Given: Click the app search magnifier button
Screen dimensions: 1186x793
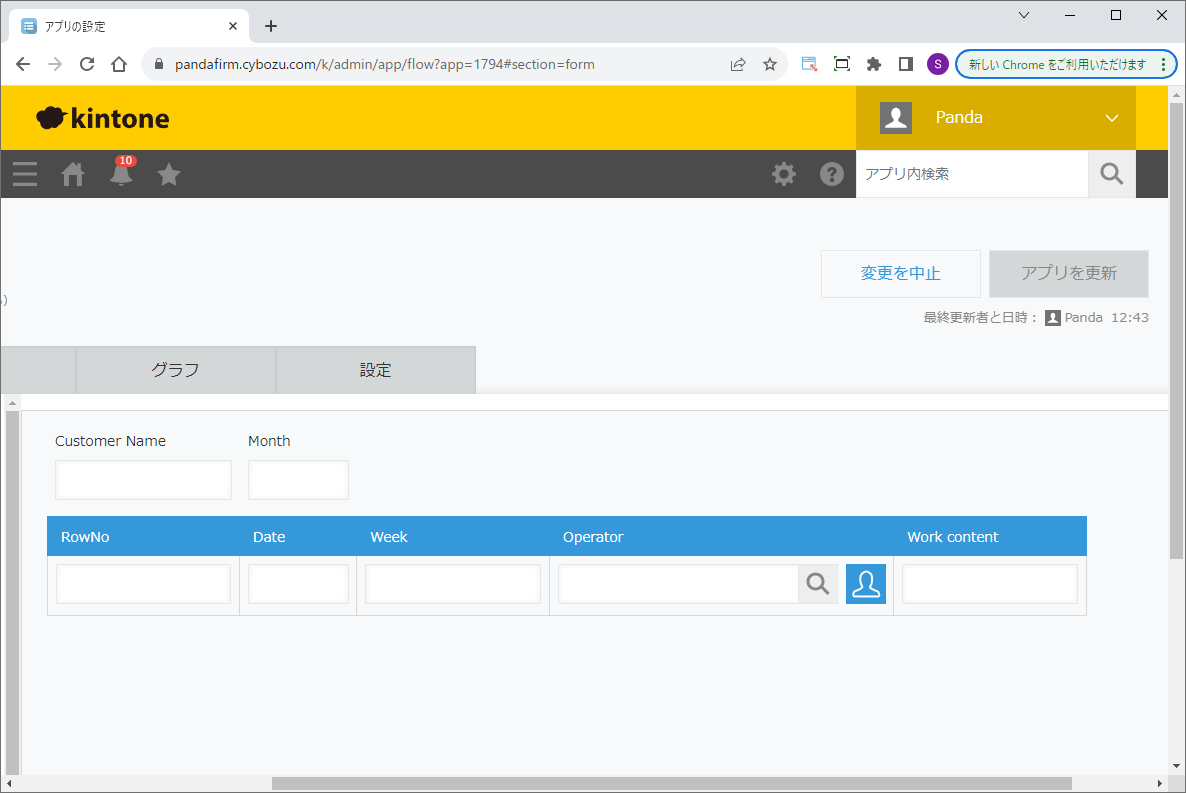Looking at the screenshot, I should [x=1112, y=174].
